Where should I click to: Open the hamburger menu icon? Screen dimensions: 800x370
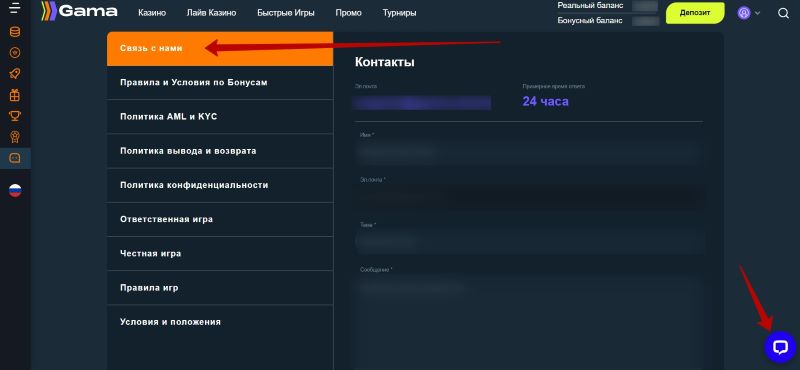click(x=15, y=8)
